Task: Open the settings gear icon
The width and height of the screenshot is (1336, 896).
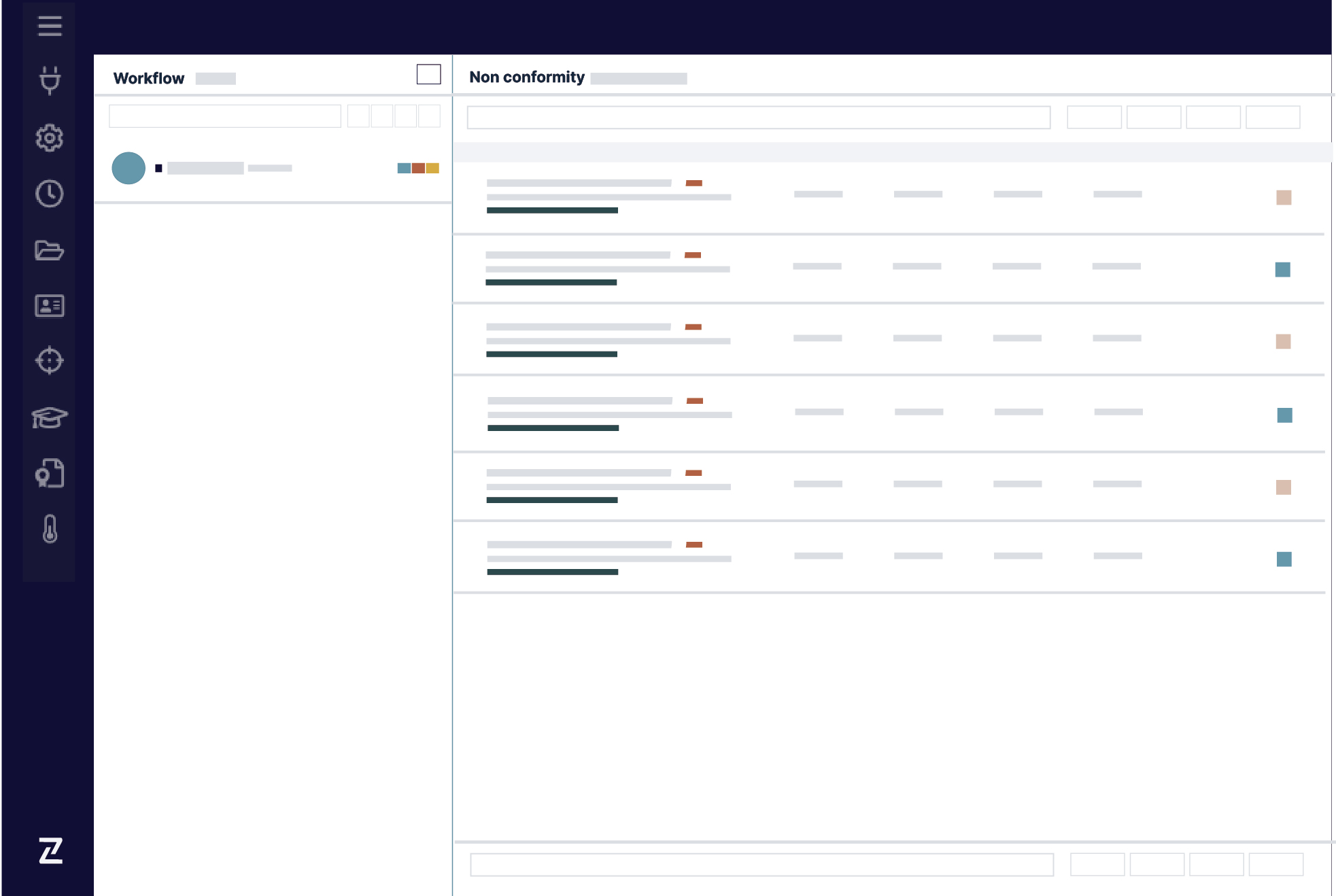Action: pyautogui.click(x=50, y=138)
